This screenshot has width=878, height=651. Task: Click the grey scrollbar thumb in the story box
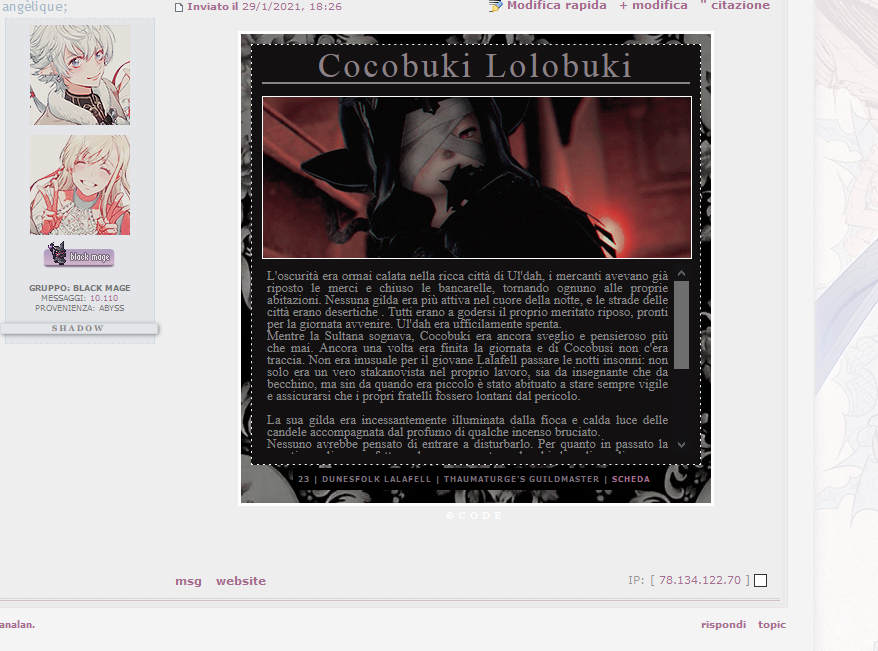681,325
